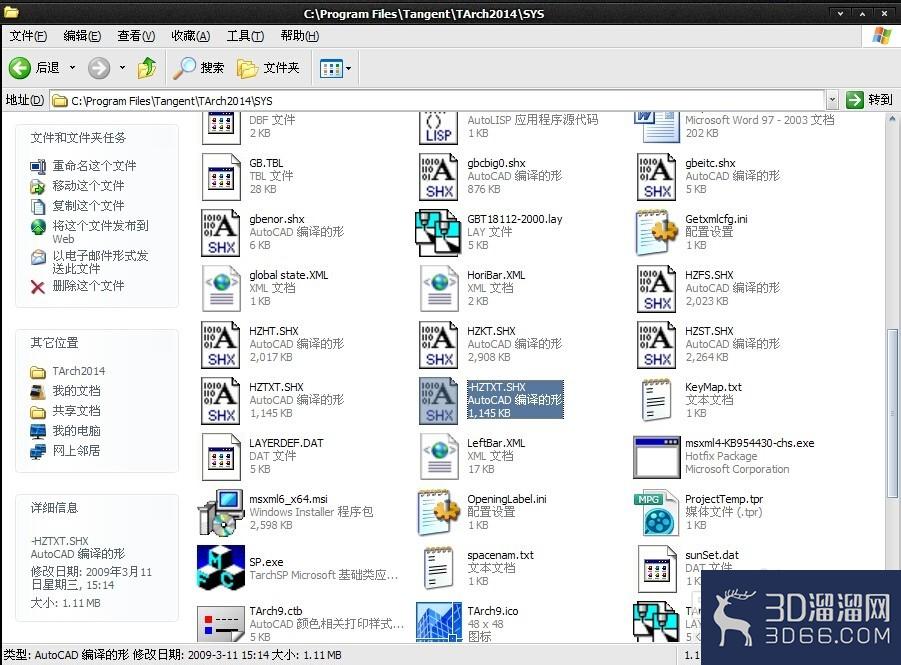Expand the address bar dropdown arrow
This screenshot has height=665, width=901.
[832, 101]
